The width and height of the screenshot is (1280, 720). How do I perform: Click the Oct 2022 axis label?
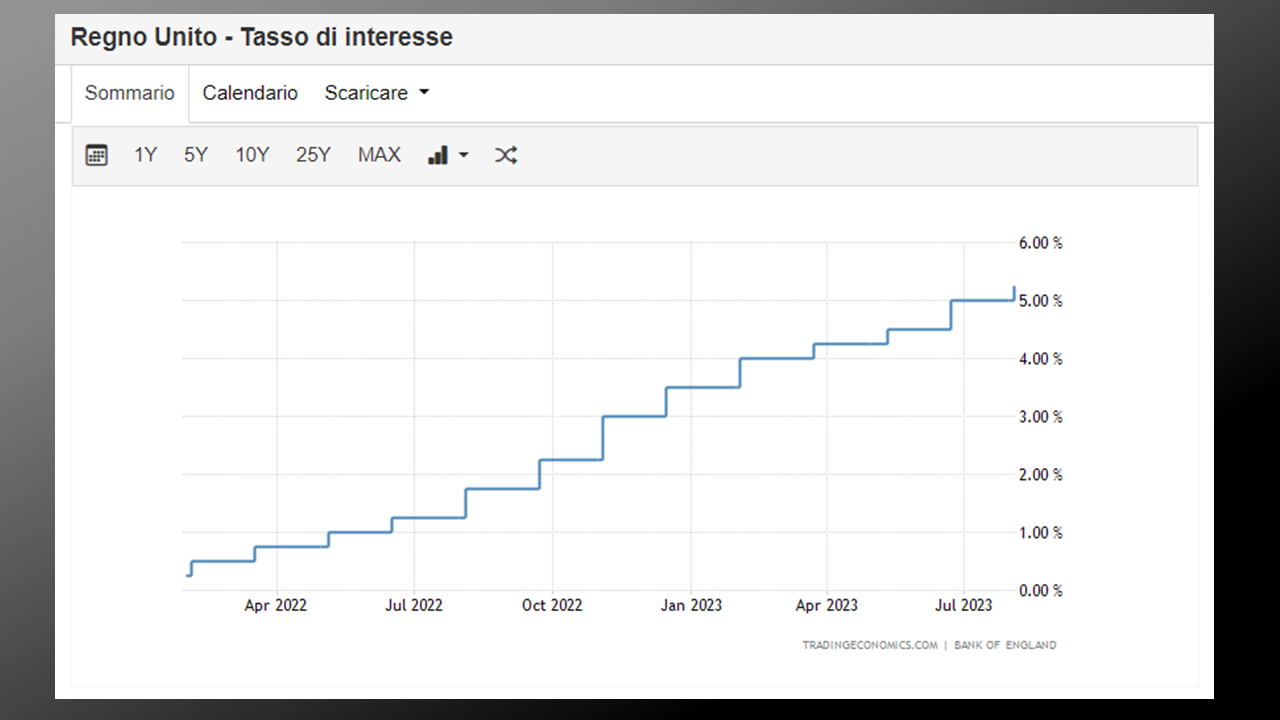[552, 606]
